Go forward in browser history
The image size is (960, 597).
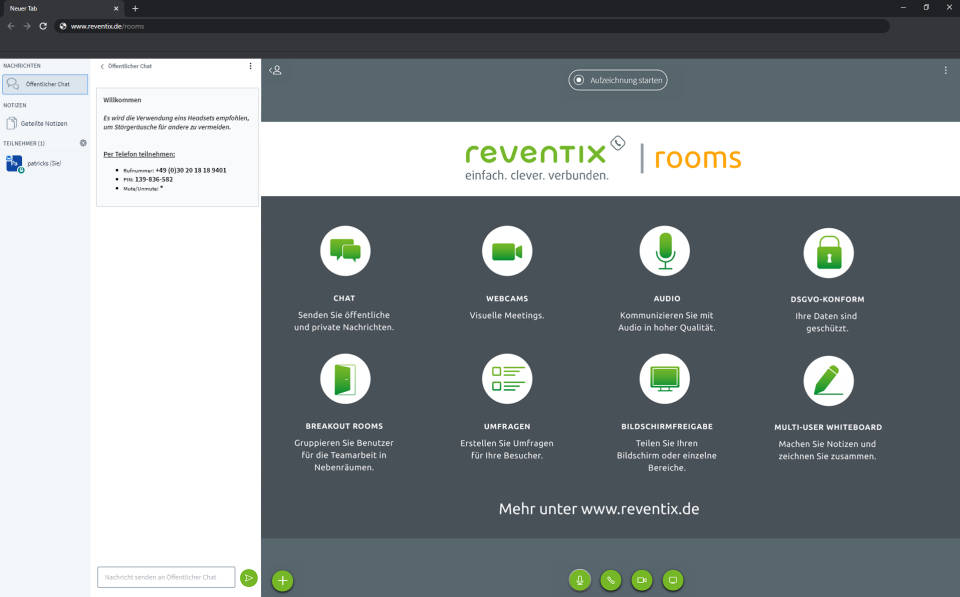tap(27, 26)
